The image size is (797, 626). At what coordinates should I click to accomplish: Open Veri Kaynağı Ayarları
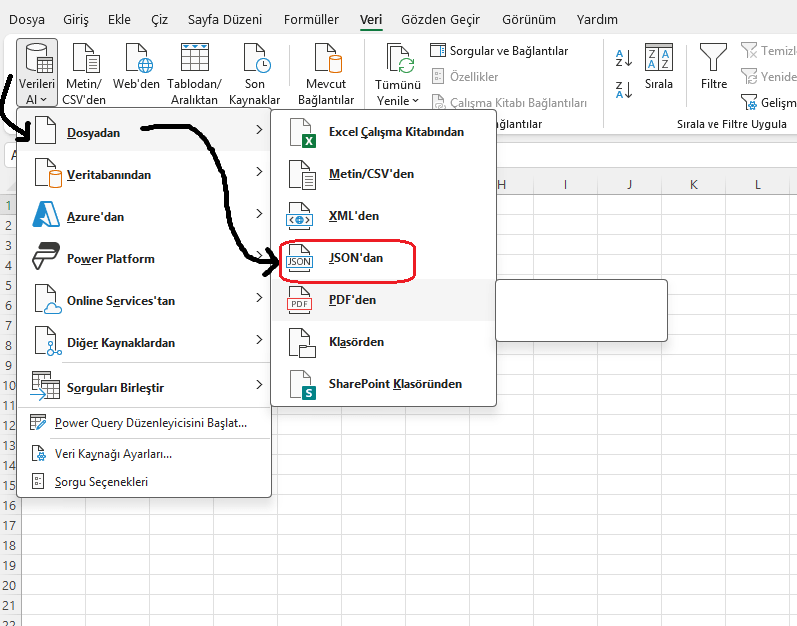point(144,453)
